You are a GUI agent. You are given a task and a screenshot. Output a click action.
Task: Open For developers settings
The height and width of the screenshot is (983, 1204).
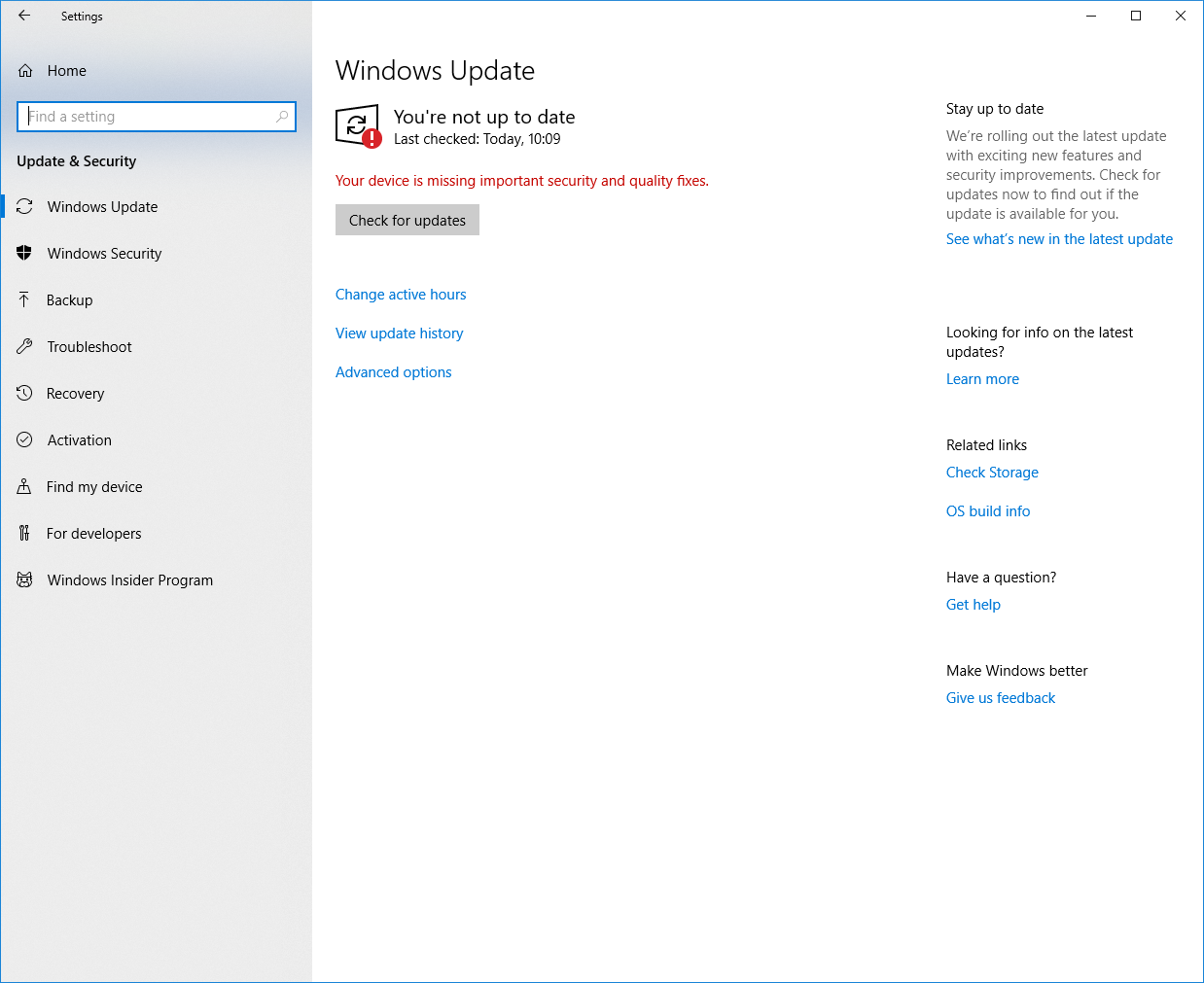click(157, 533)
